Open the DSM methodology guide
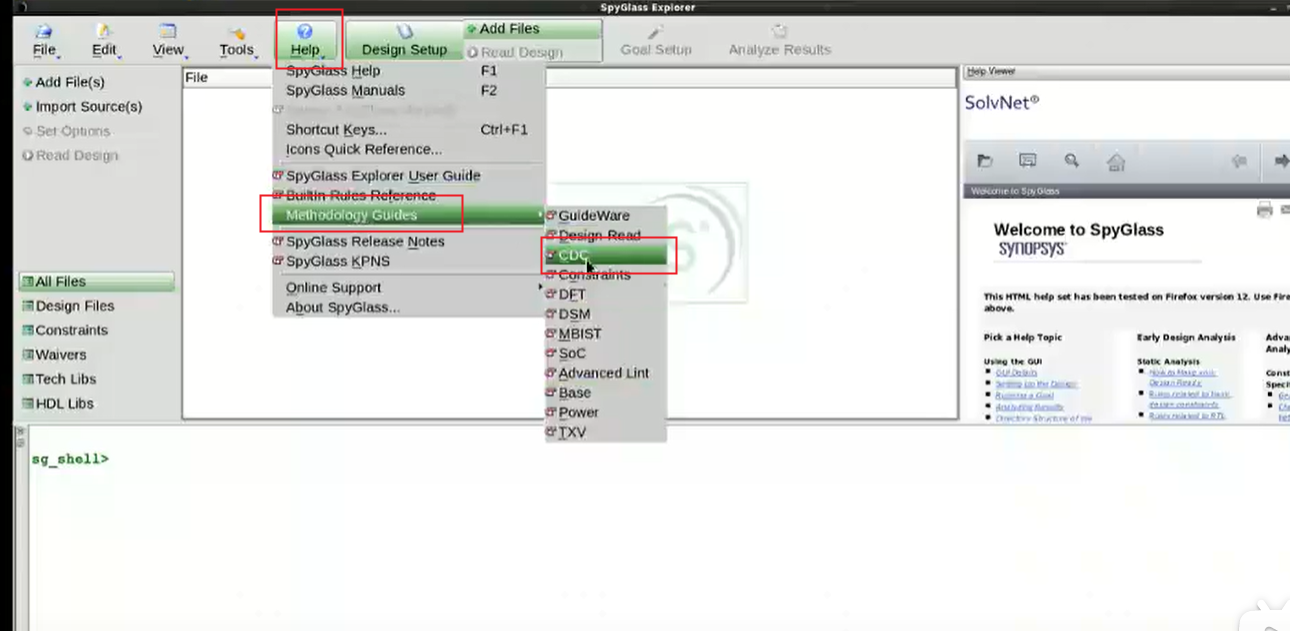Image resolution: width=1290 pixels, height=631 pixels. point(605,314)
